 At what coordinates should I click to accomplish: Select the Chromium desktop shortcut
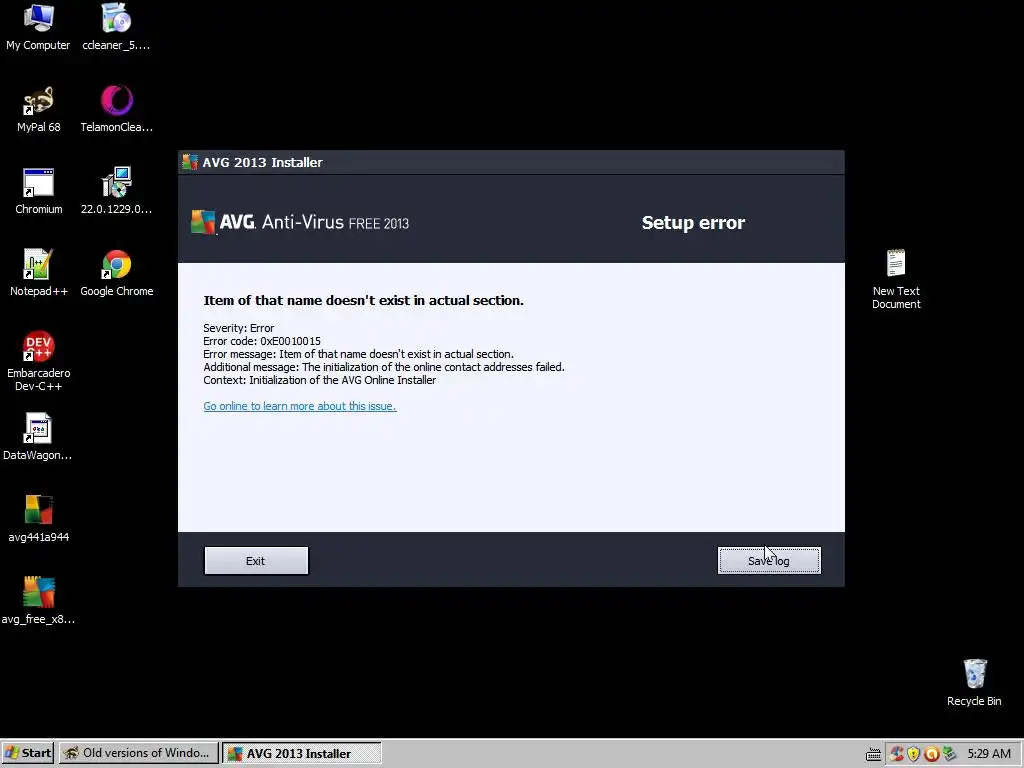coord(39,191)
